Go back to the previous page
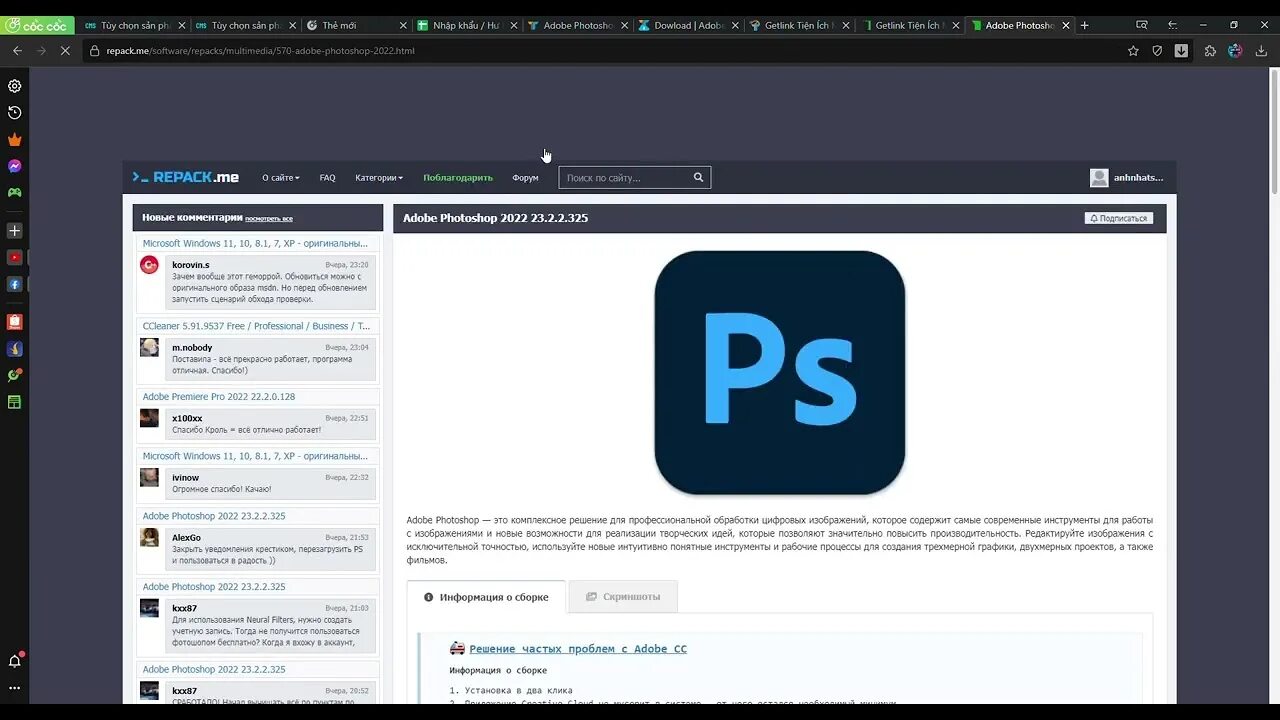Screen dimensions: 1280x720 point(17,50)
